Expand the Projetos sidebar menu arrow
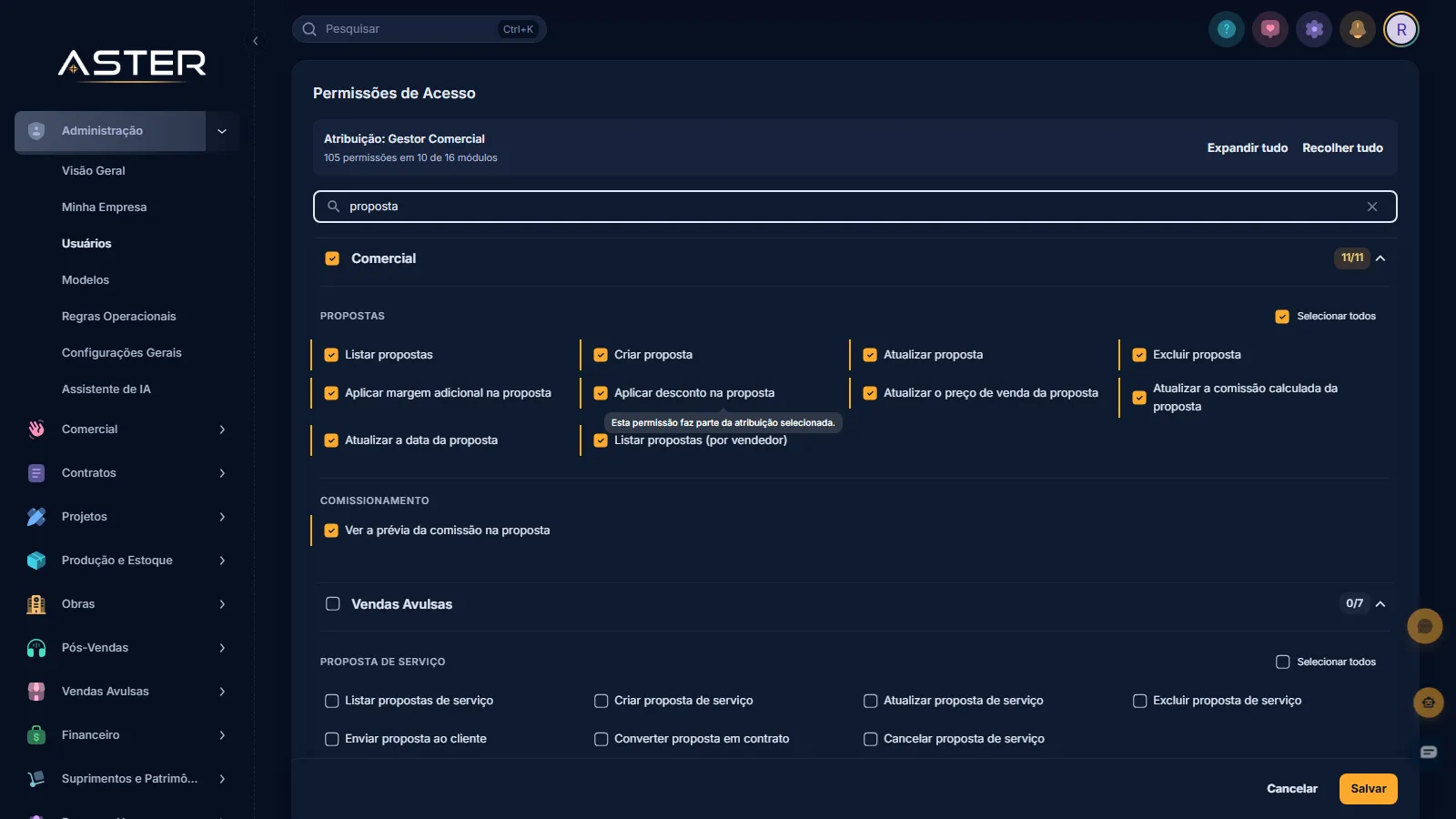Image resolution: width=1456 pixels, height=819 pixels. click(x=222, y=517)
